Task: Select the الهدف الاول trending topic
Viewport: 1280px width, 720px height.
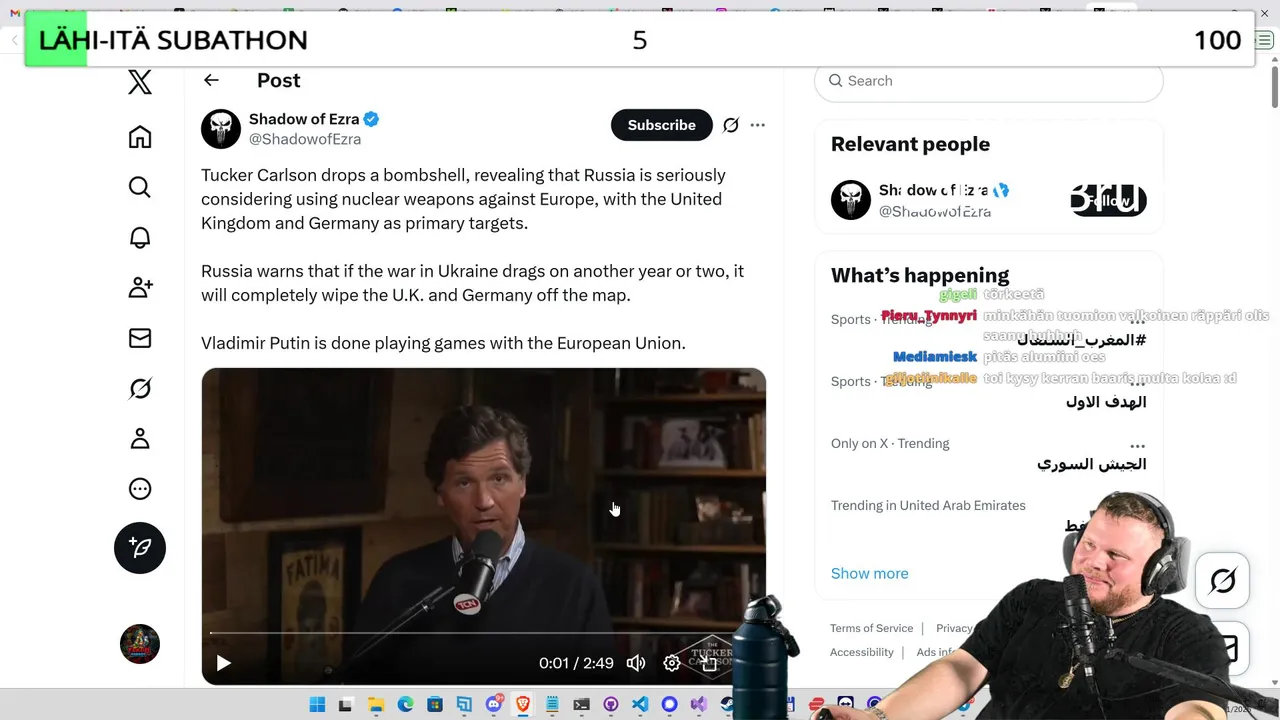Action: 1105,402
